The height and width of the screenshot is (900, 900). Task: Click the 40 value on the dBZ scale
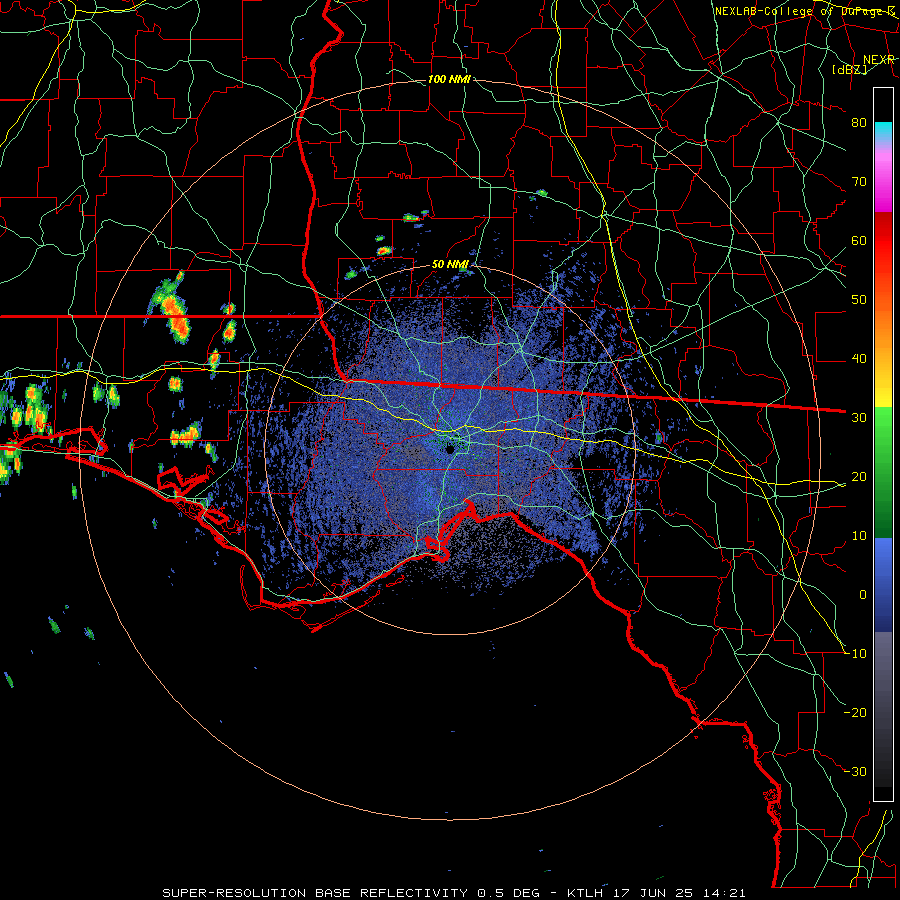coord(859,359)
